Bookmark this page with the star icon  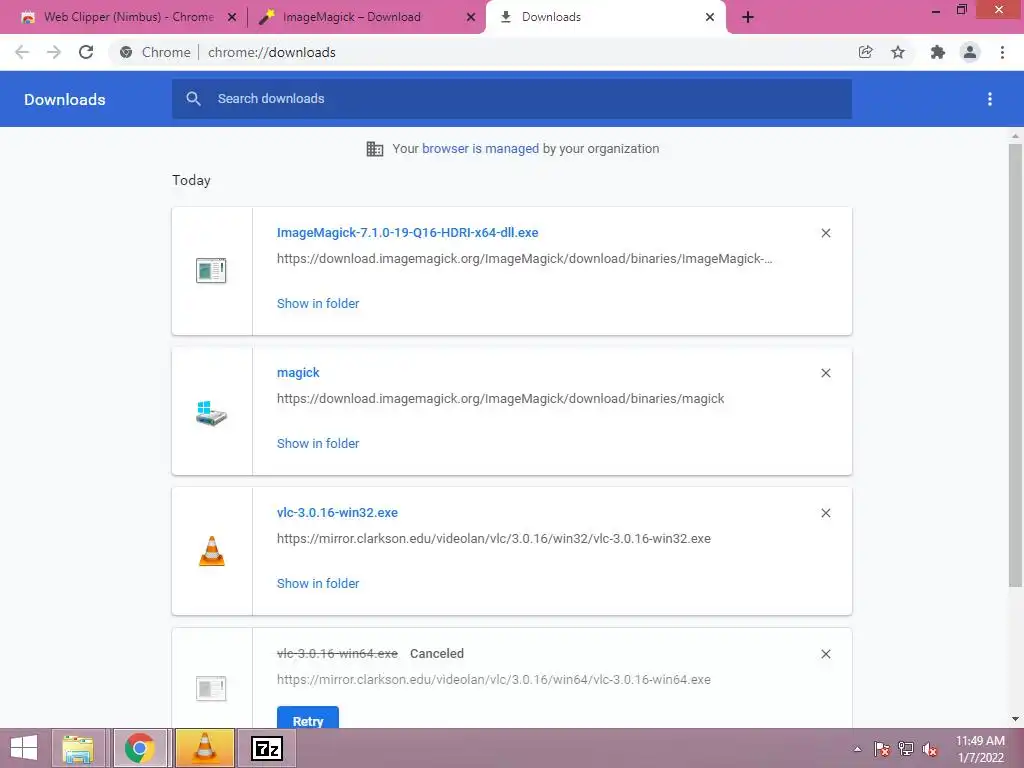point(898,52)
